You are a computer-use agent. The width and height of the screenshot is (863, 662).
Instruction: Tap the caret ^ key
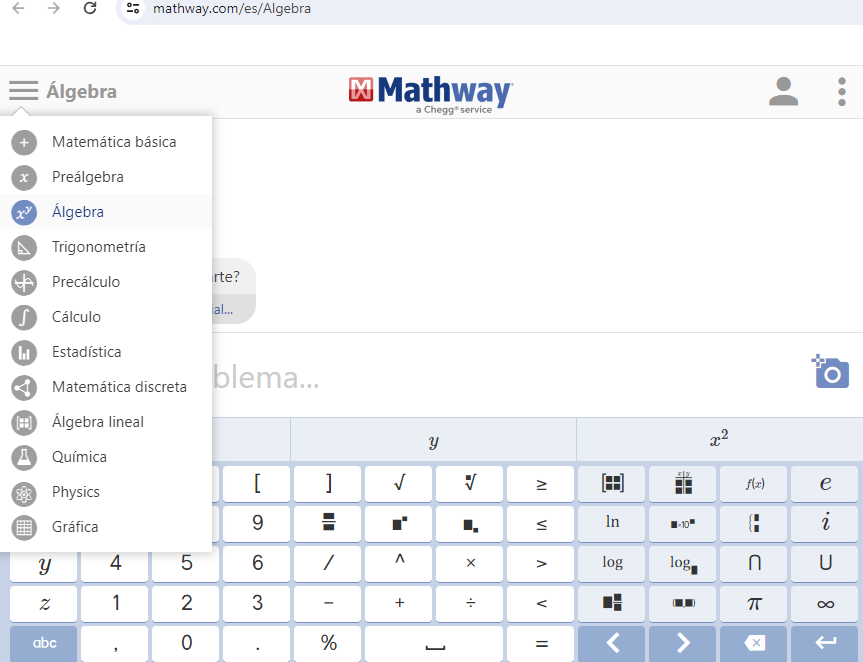tap(399, 563)
